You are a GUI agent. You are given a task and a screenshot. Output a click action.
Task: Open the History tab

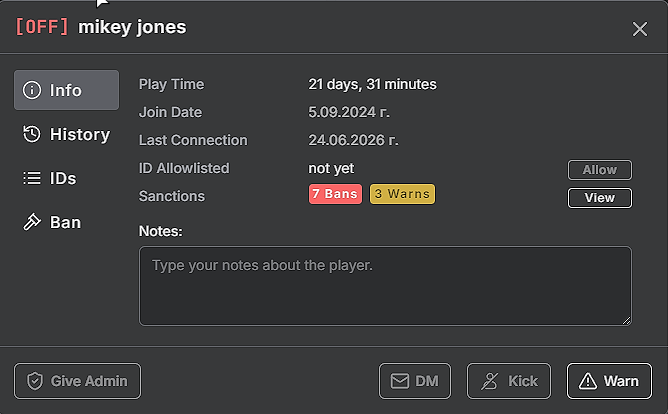click(x=66, y=134)
